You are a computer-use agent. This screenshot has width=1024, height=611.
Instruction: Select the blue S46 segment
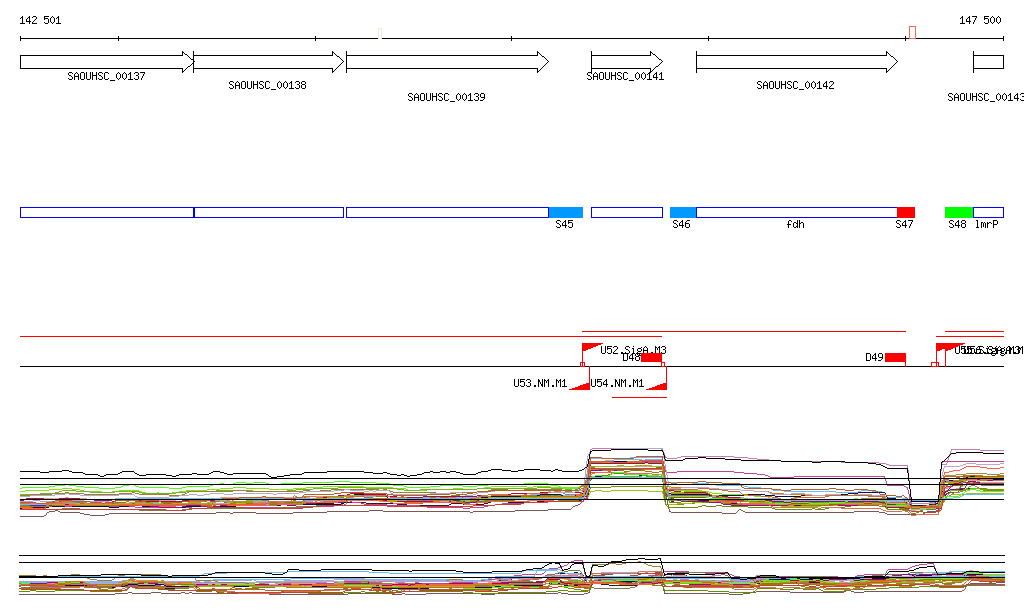(x=683, y=212)
